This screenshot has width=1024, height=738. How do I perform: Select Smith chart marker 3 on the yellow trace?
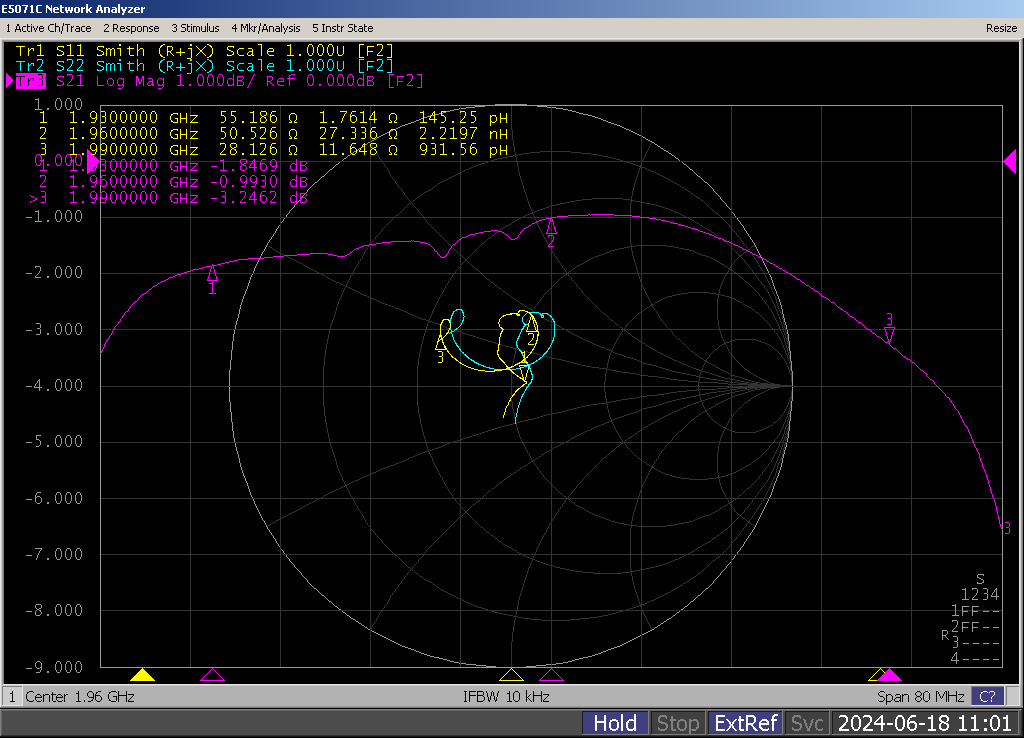pos(441,343)
